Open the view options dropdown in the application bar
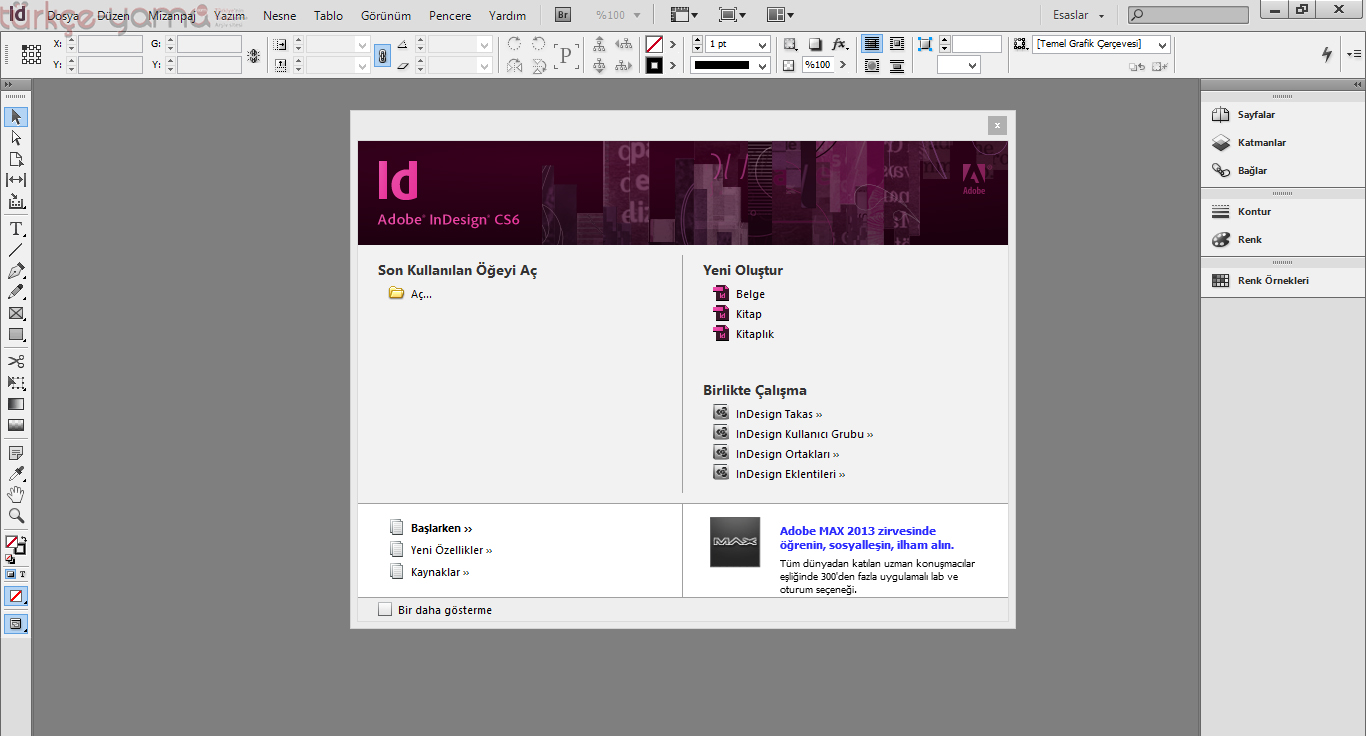Screen dimensions: 1366x736 [x=684, y=15]
